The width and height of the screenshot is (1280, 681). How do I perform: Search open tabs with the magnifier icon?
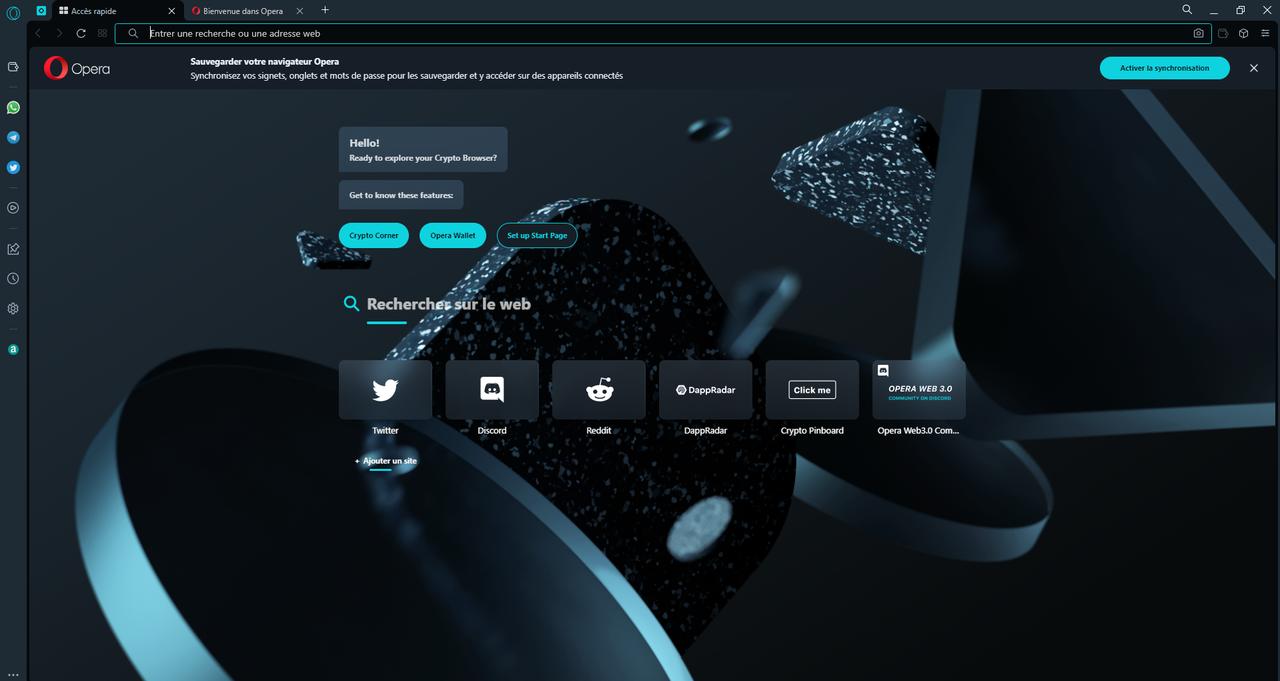pos(1186,9)
